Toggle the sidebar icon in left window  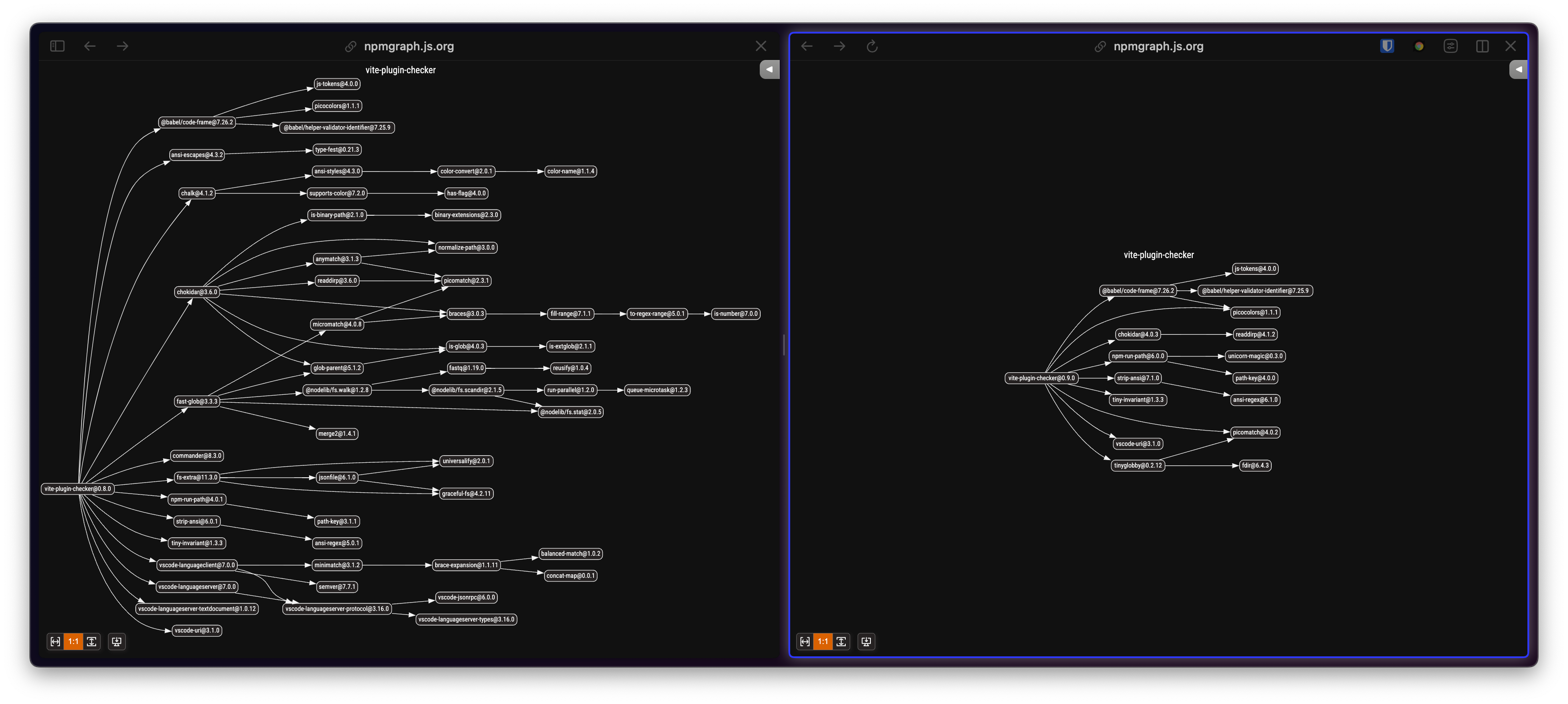tap(56, 46)
